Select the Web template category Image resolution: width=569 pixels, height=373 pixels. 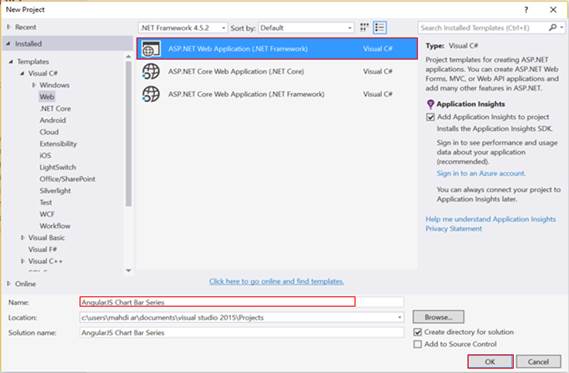click(47, 97)
